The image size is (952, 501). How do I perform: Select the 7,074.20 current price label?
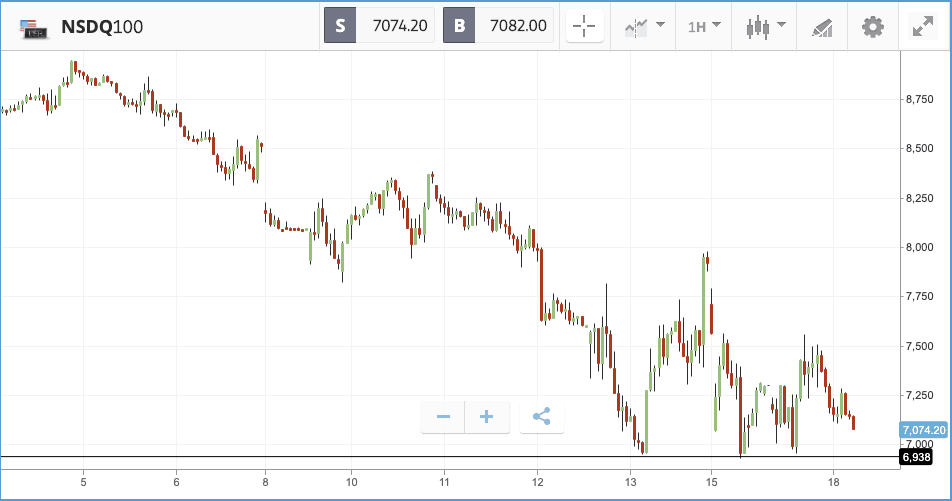pos(923,430)
